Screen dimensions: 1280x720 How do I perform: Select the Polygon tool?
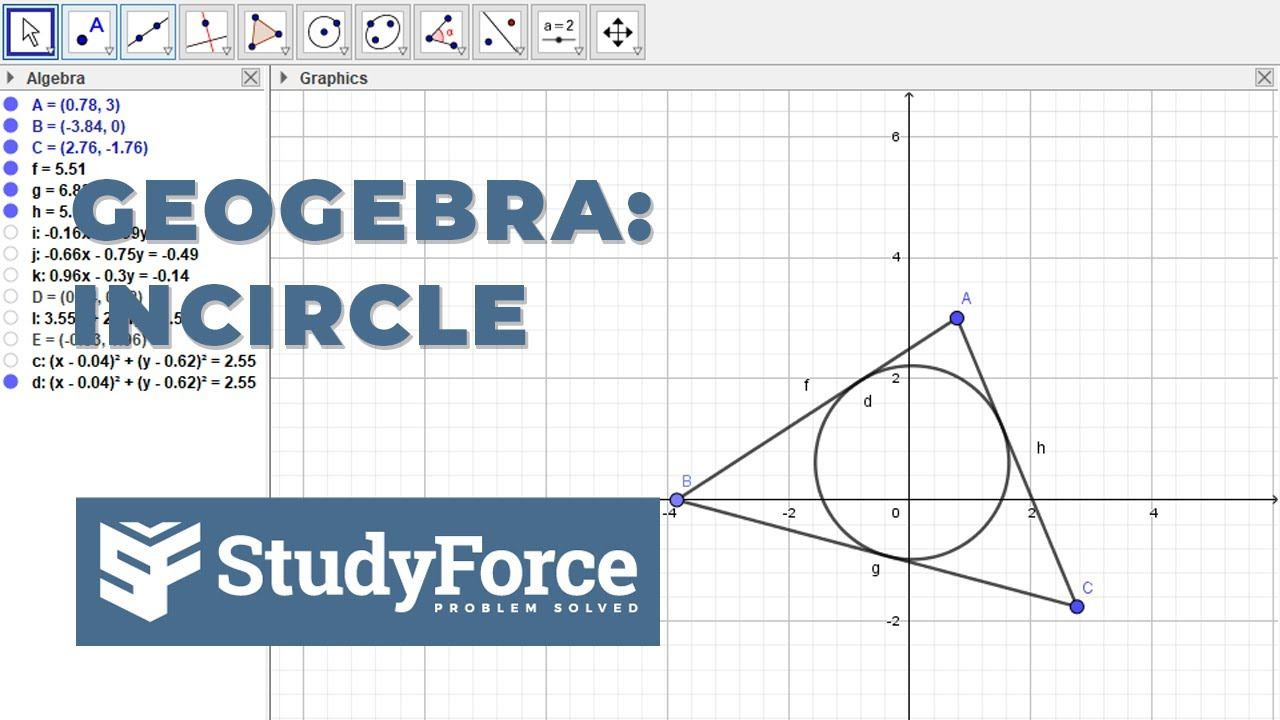266,32
